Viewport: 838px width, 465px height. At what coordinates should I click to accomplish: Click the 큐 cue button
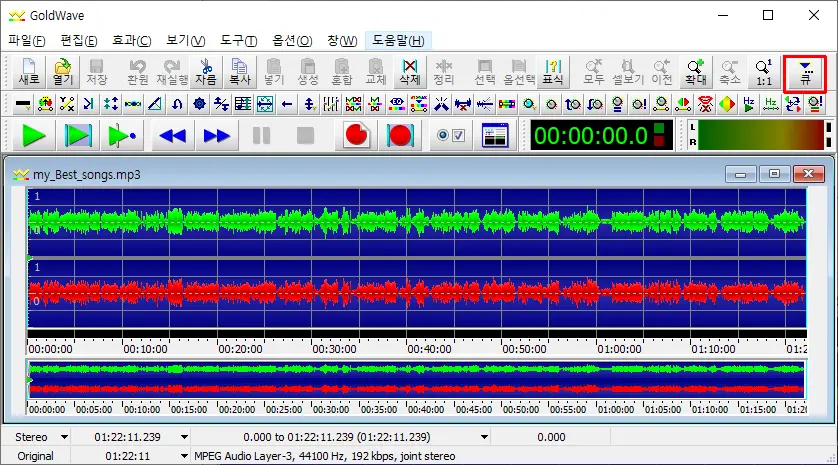click(x=805, y=74)
